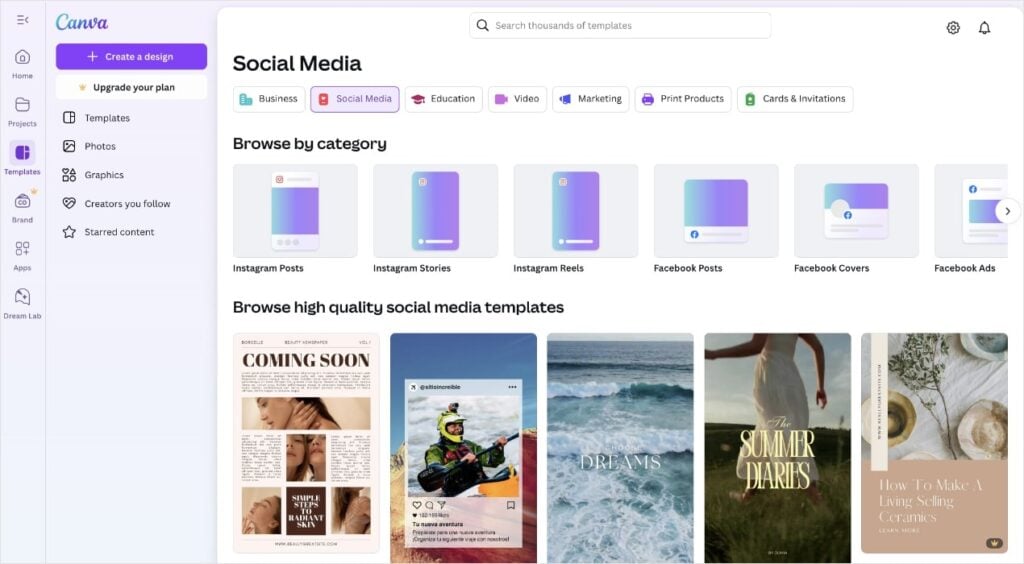Viewport: 1024px width, 564px height.
Task: Click crown pro badge on ceramics template
Action: pyautogui.click(x=994, y=542)
